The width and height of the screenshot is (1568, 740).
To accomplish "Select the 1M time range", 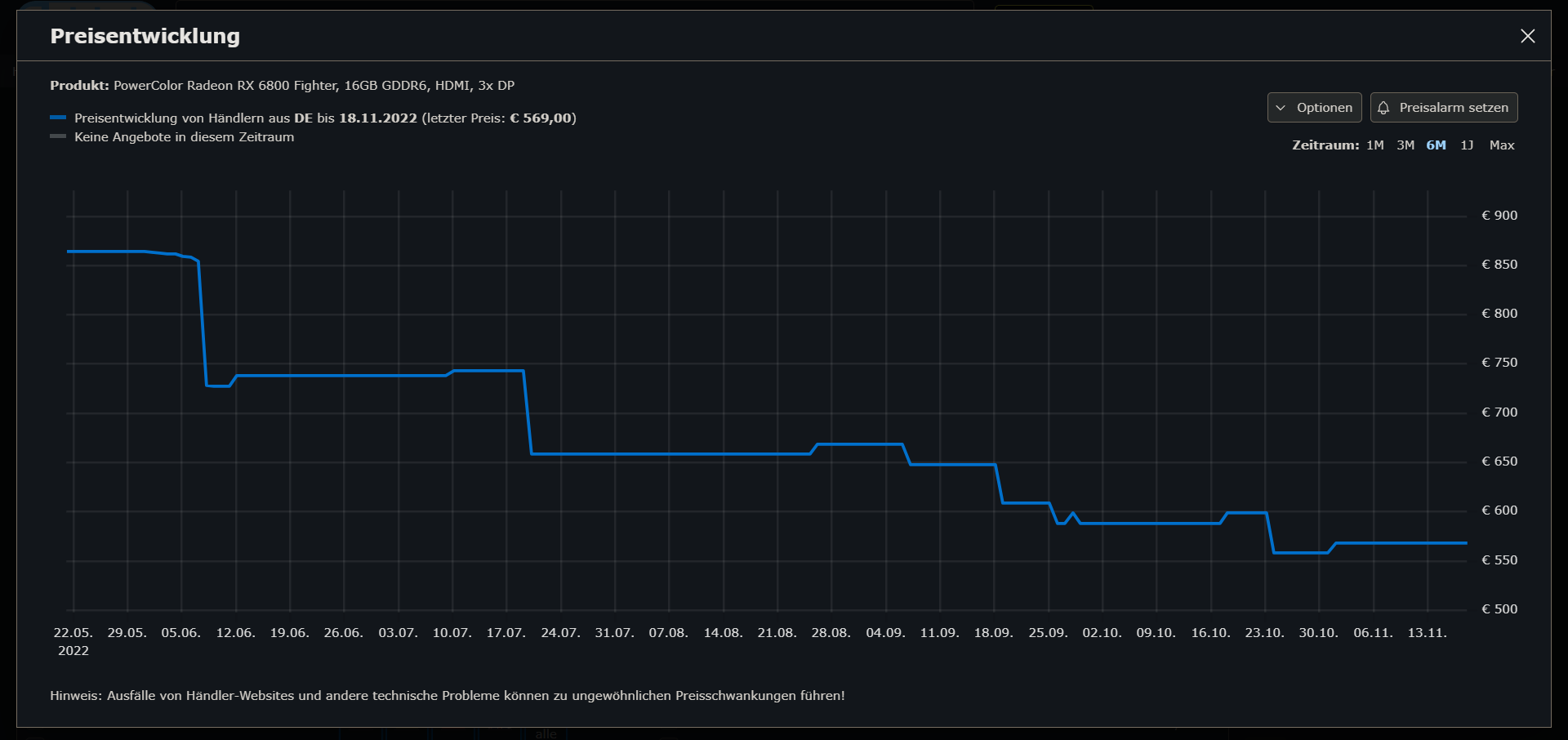I will pos(1375,145).
